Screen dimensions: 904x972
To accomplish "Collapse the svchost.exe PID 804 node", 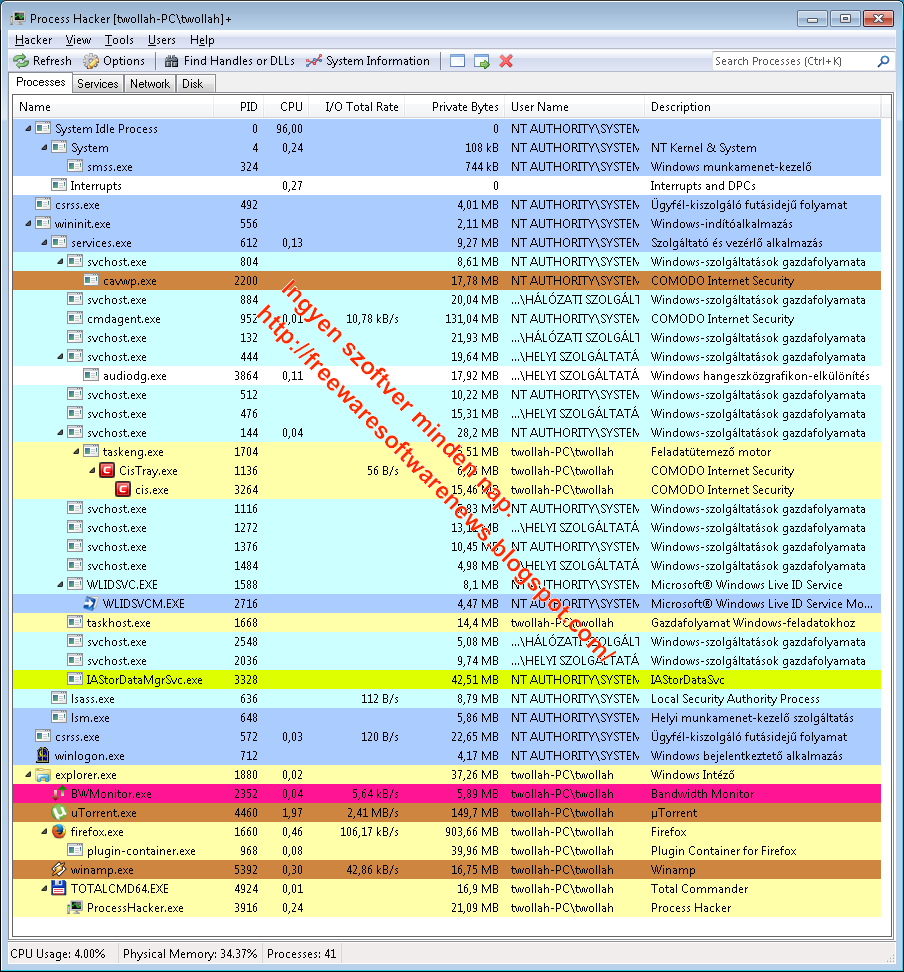I will tap(60, 262).
